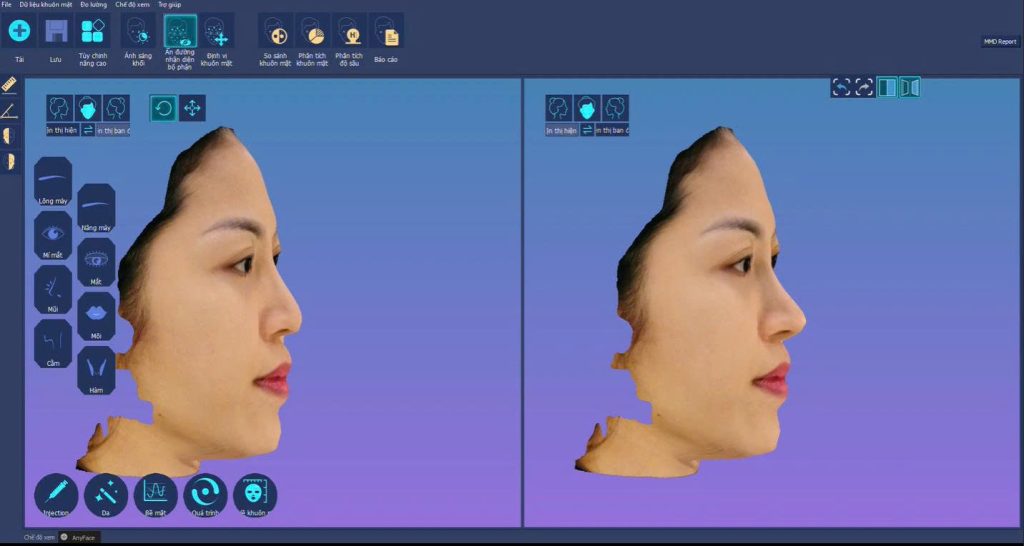Click the MMD Report button

(1000, 42)
